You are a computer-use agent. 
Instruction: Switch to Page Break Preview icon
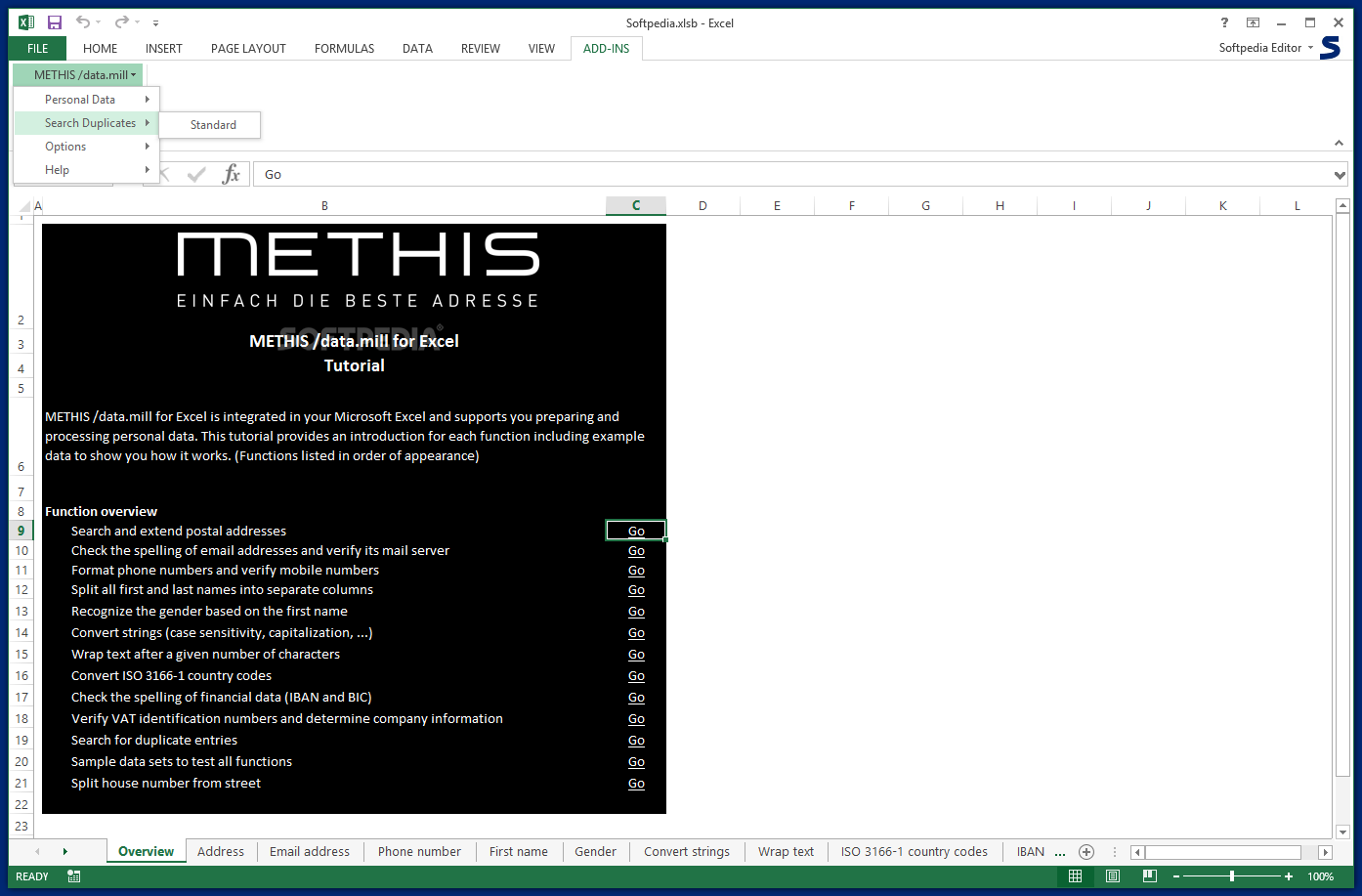coord(1150,876)
